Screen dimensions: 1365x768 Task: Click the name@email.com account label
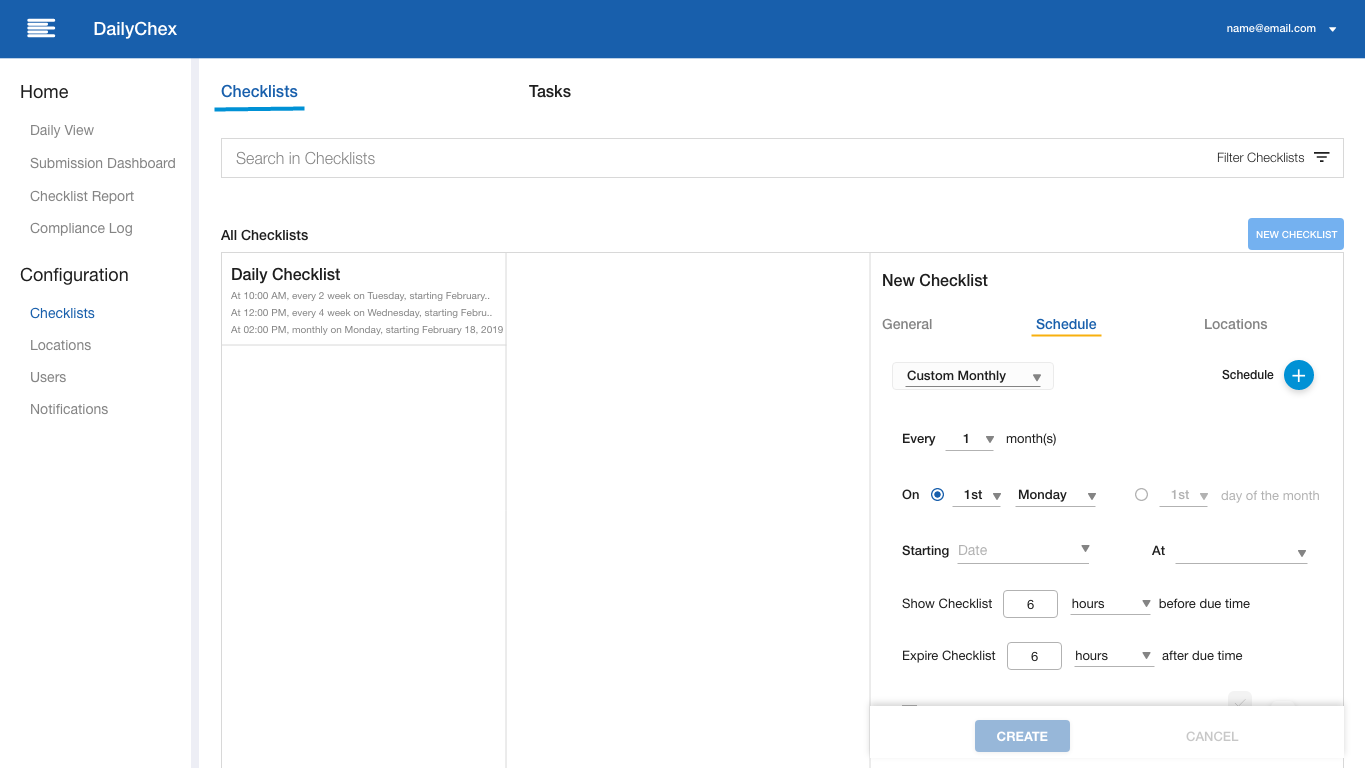point(1271,29)
